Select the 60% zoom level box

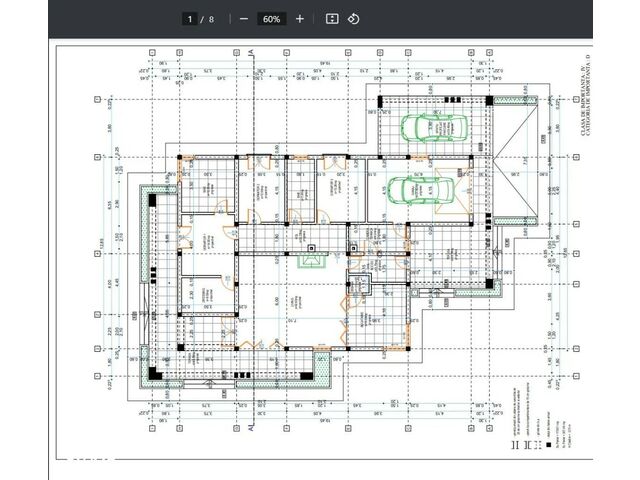coord(271,19)
